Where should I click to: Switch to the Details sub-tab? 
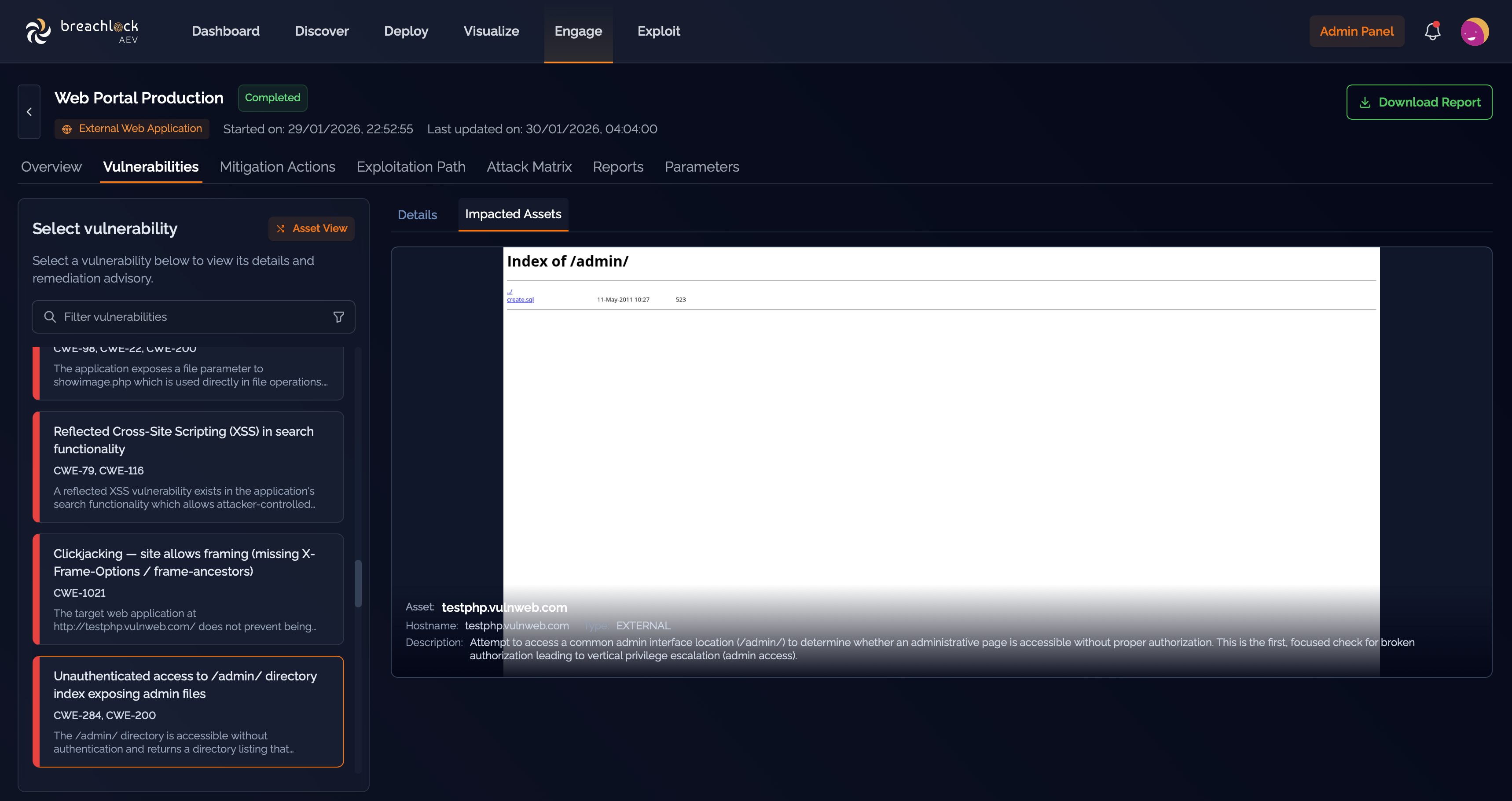tap(417, 215)
